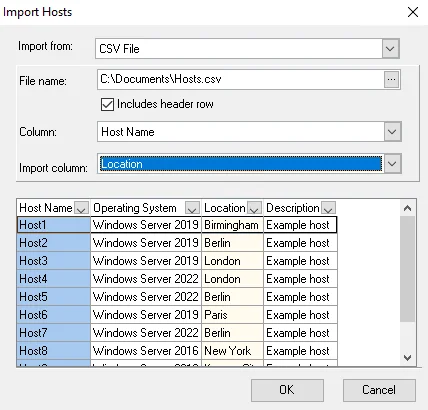Click Windows Server 2016 cell in Host8 row
428x410 pixels.
[146, 351]
